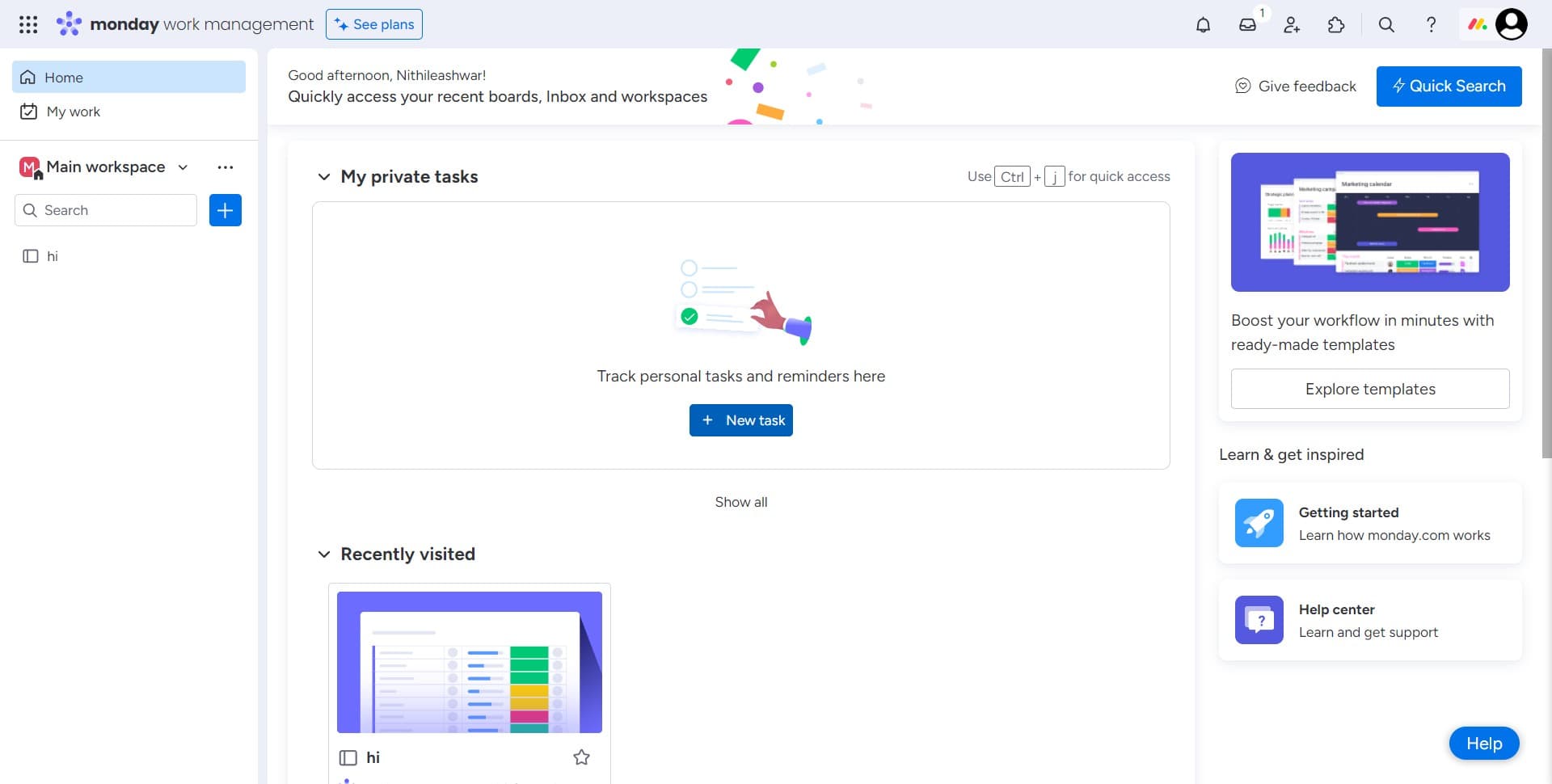Viewport: 1552px width, 784px height.
Task: Click your profile avatar
Action: pyautogui.click(x=1511, y=24)
